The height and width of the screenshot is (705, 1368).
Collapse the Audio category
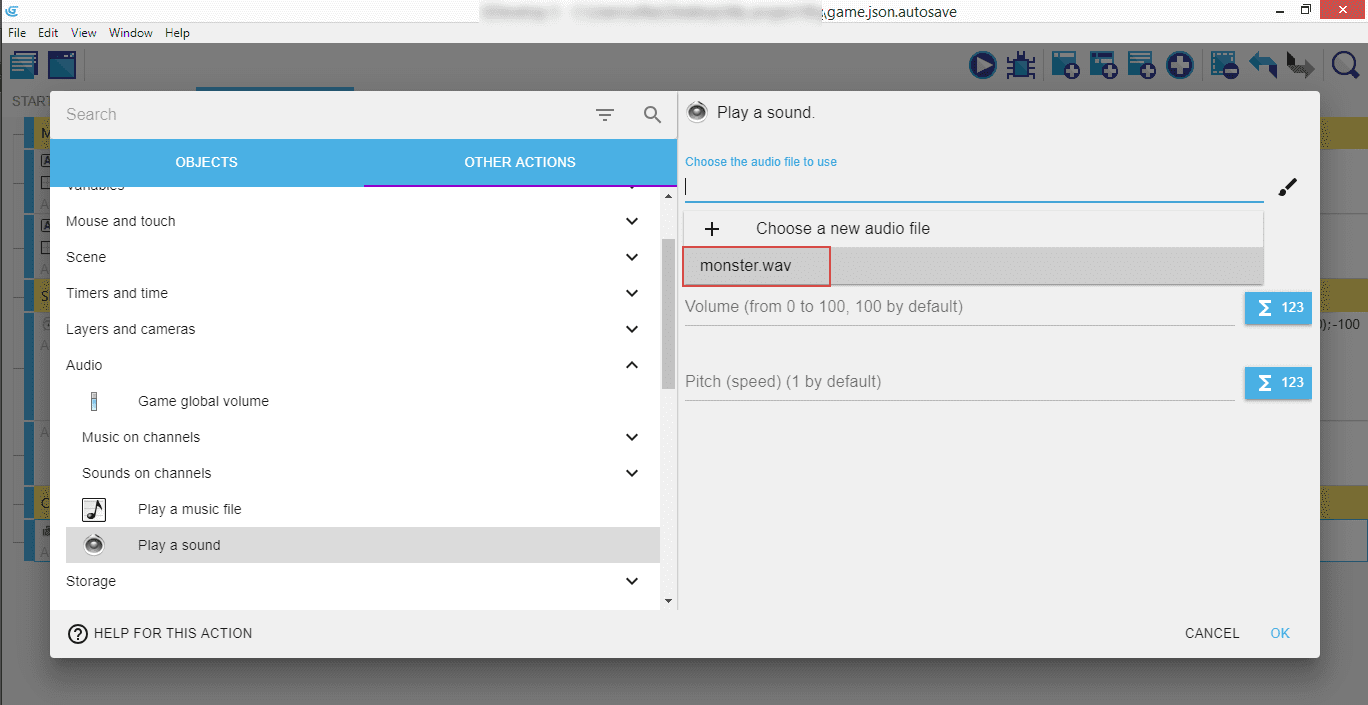631,366
